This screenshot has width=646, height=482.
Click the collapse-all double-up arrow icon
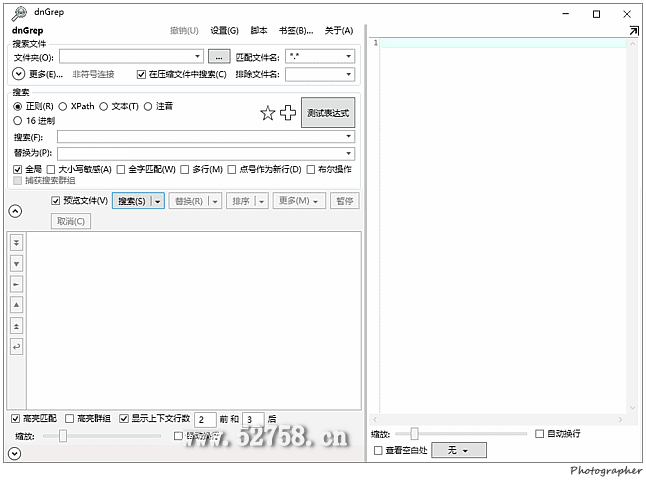click(x=16, y=326)
